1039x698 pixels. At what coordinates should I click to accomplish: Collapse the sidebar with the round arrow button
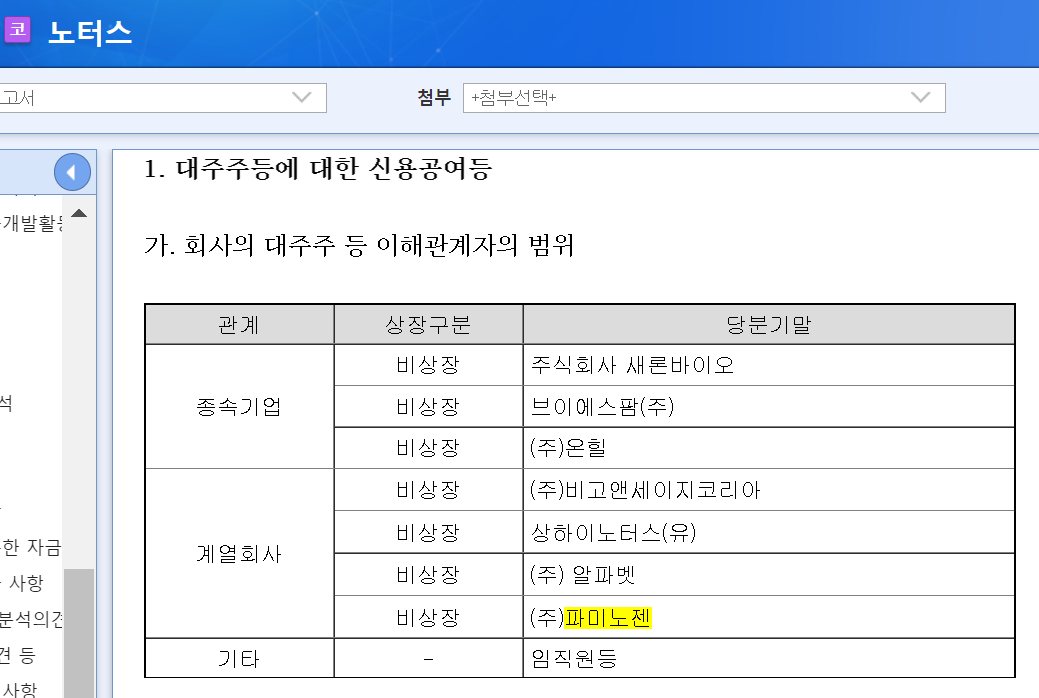point(72,172)
